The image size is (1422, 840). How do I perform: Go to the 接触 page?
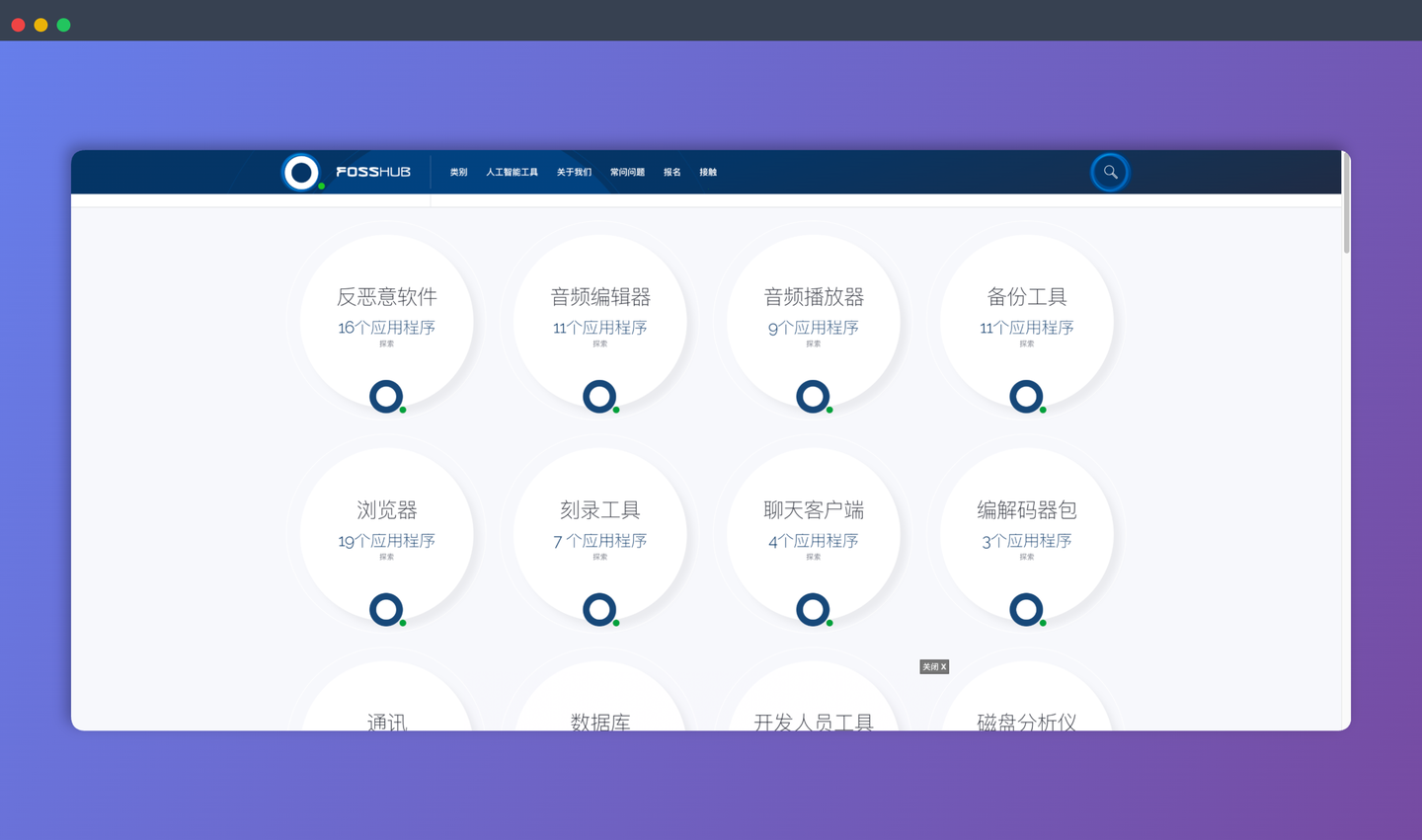[708, 172]
